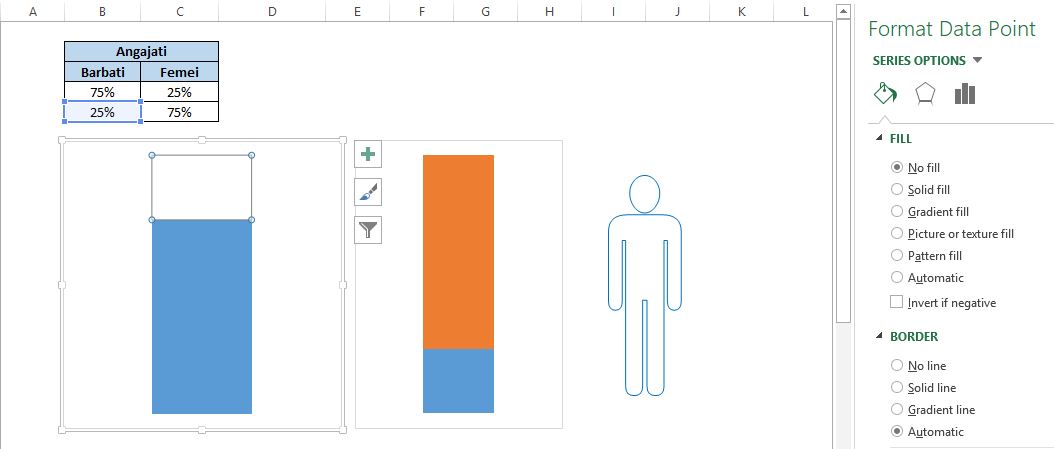
Task: Click the Format Data Point pane title
Action: pyautogui.click(x=952, y=29)
